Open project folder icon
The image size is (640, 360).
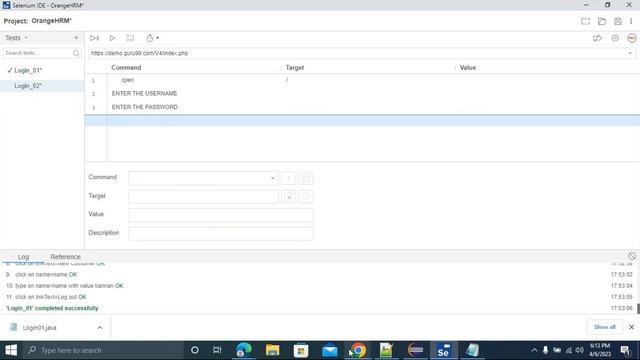coord(602,21)
